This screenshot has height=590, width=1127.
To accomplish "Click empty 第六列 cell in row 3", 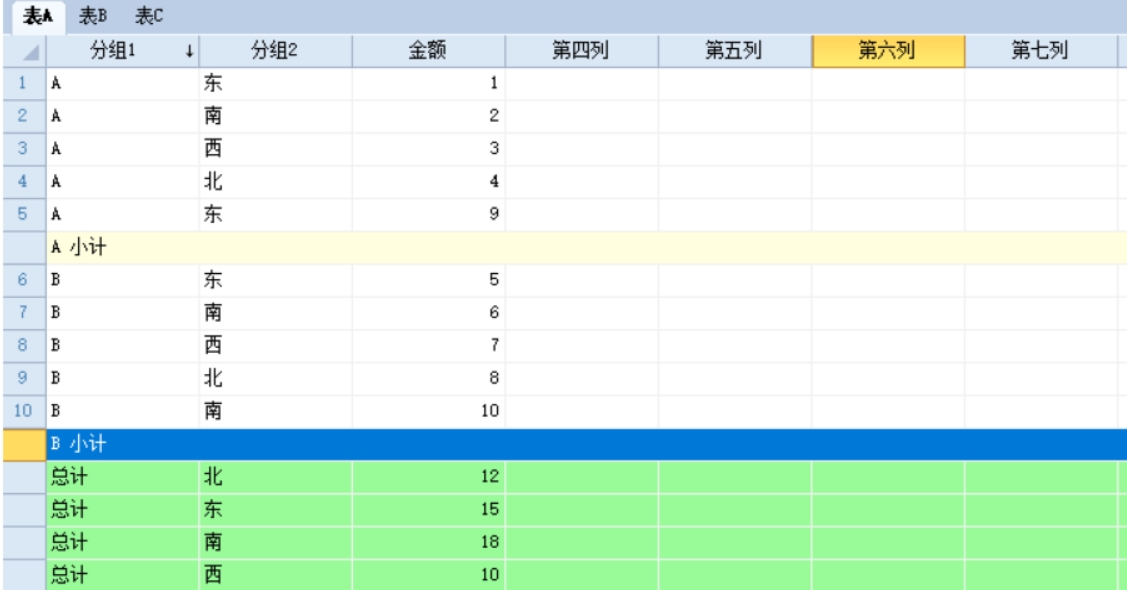I will click(x=888, y=149).
